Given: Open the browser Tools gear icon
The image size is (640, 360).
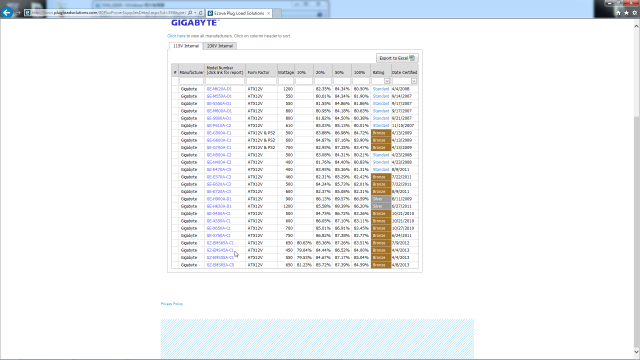Looking at the screenshot, I should click(635, 13).
